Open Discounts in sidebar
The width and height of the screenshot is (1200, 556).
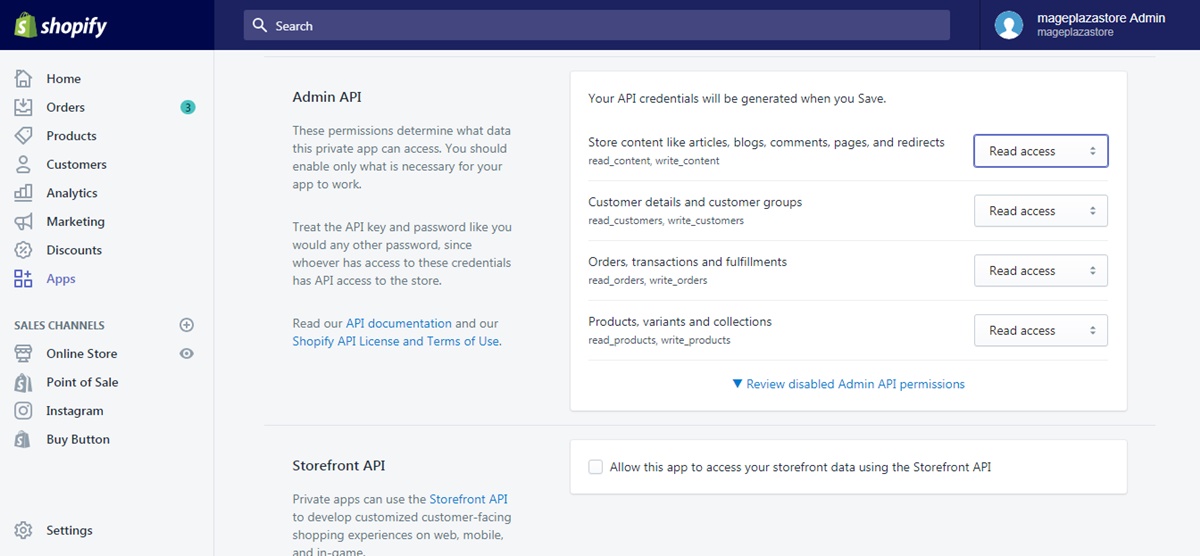click(74, 250)
